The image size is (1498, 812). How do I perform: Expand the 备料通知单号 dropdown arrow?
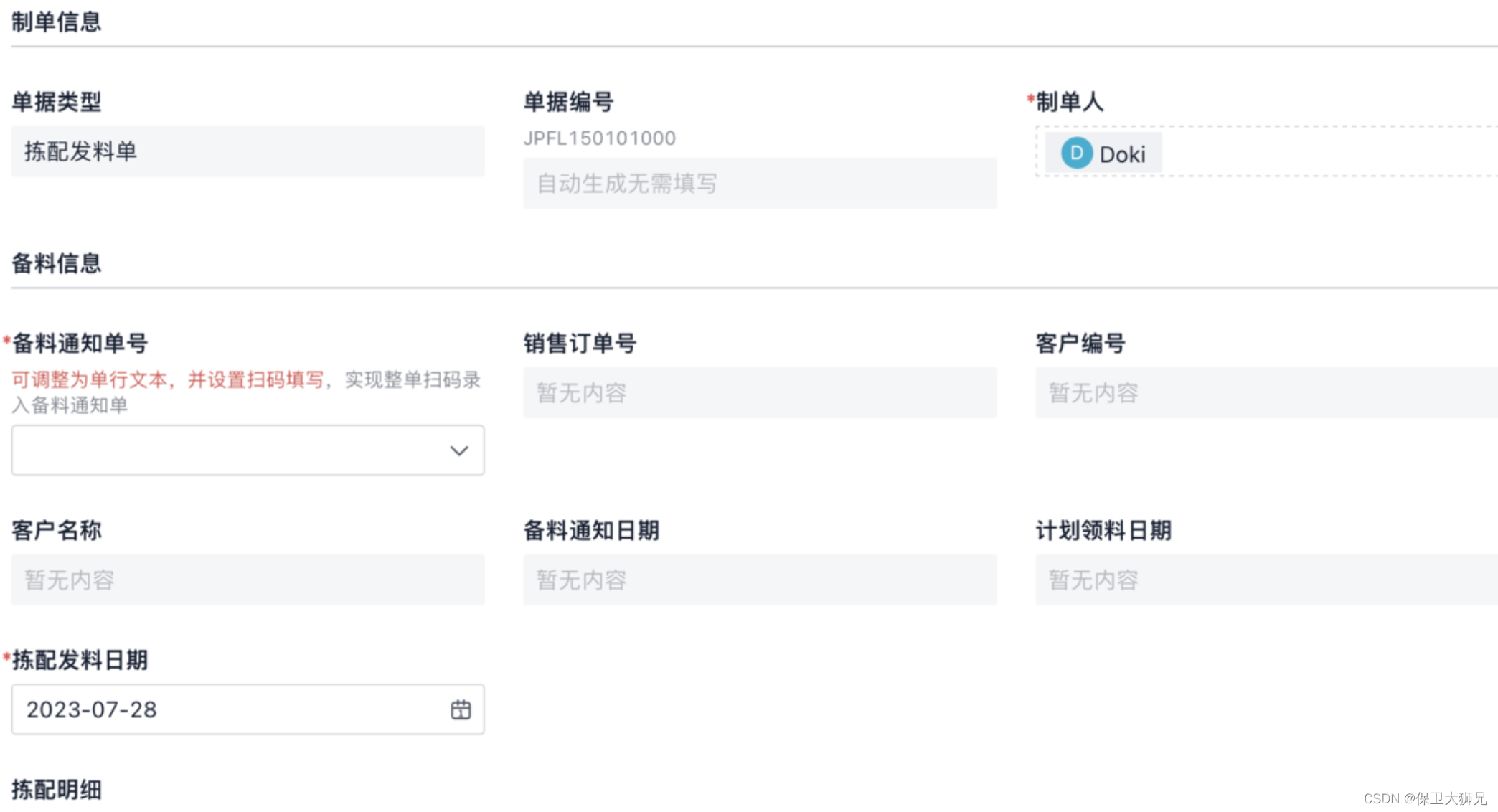459,450
